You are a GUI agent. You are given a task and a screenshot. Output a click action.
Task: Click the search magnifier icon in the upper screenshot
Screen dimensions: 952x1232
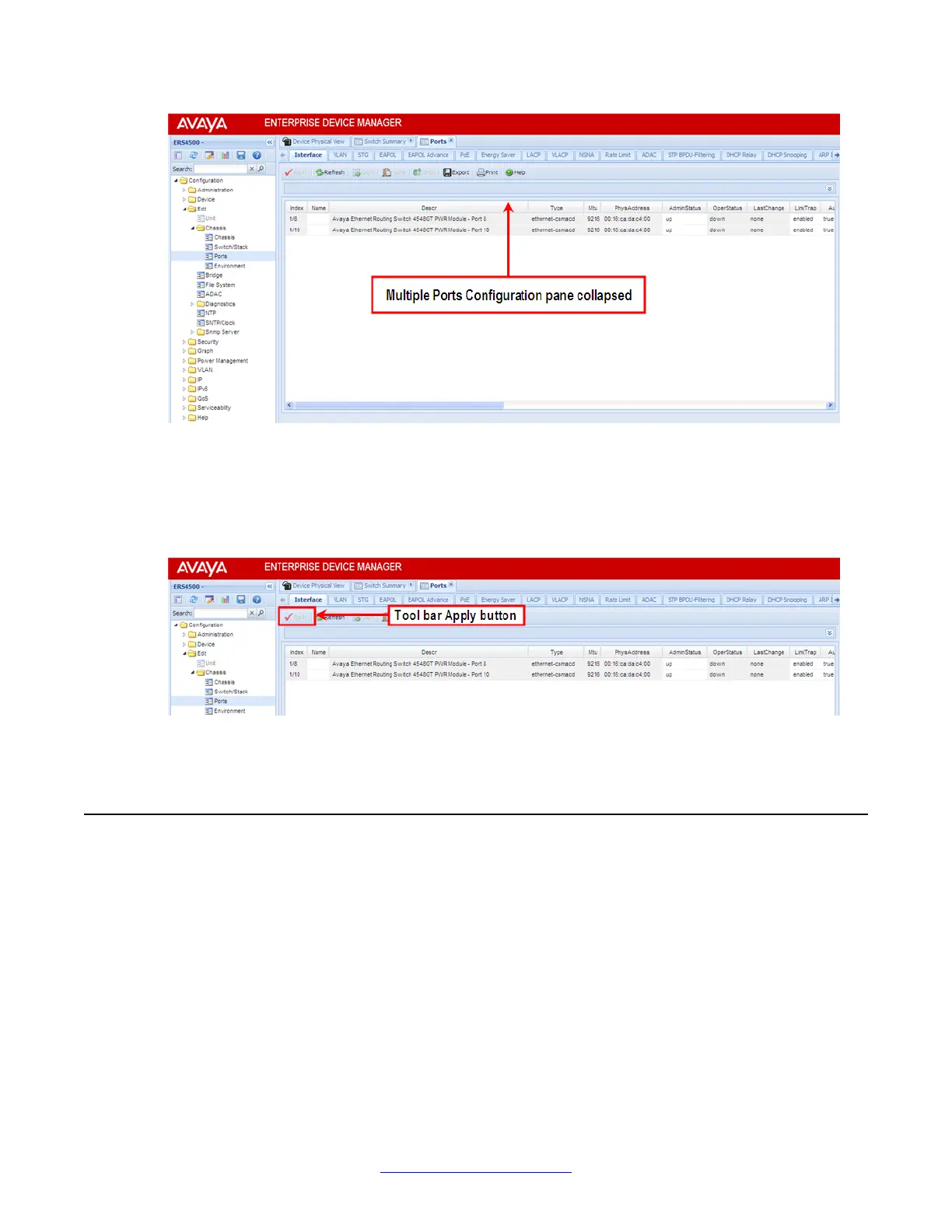click(261, 169)
